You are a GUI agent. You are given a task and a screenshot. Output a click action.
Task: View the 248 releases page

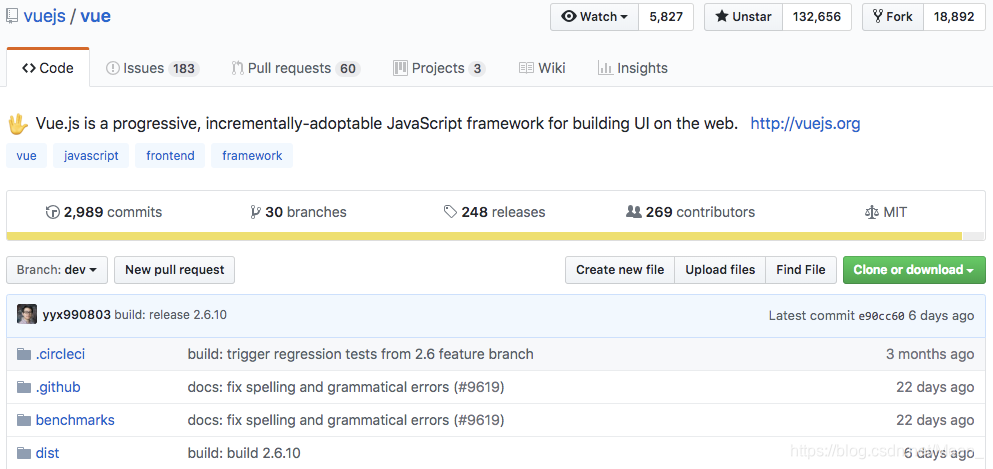495,212
